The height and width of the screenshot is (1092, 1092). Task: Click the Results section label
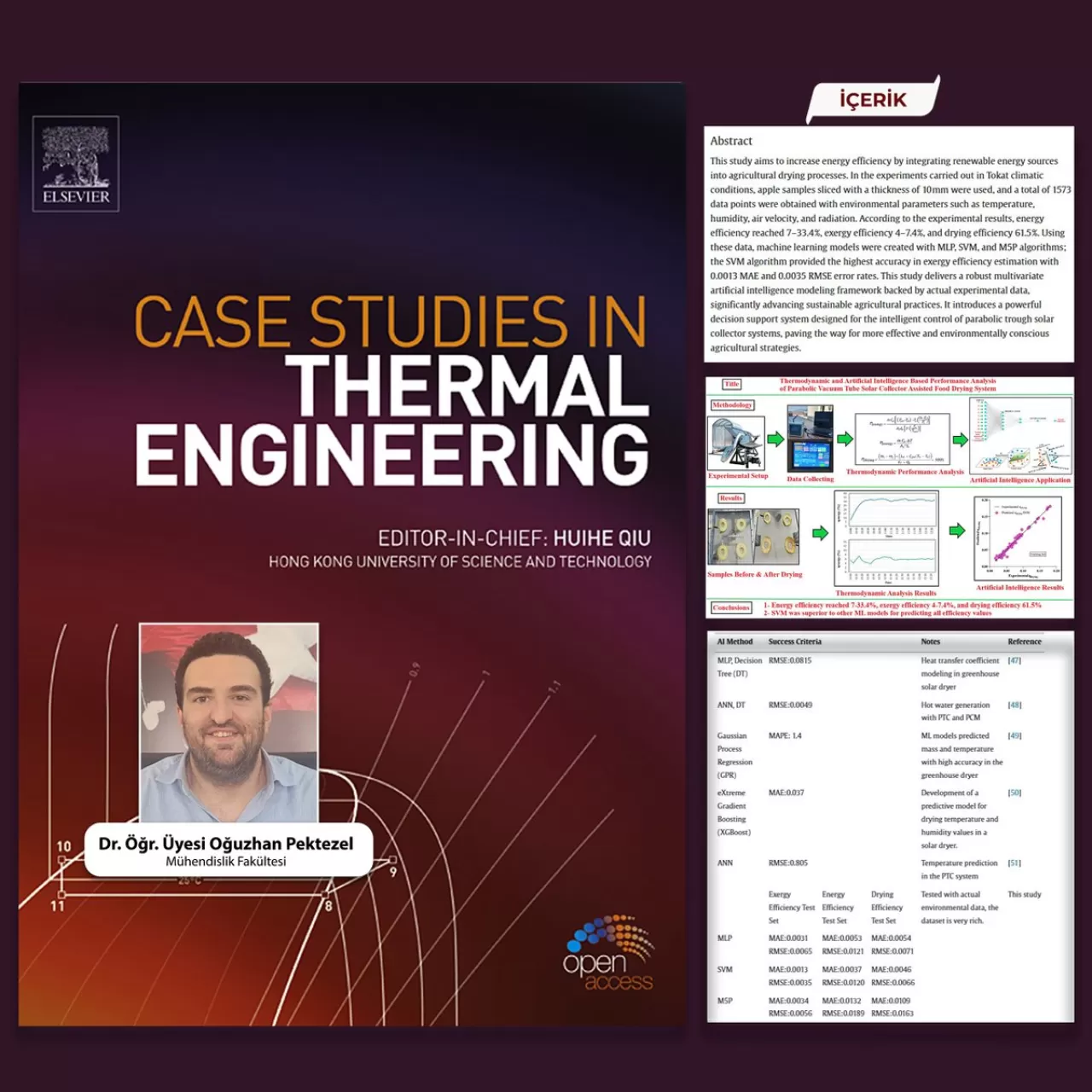tap(730, 498)
